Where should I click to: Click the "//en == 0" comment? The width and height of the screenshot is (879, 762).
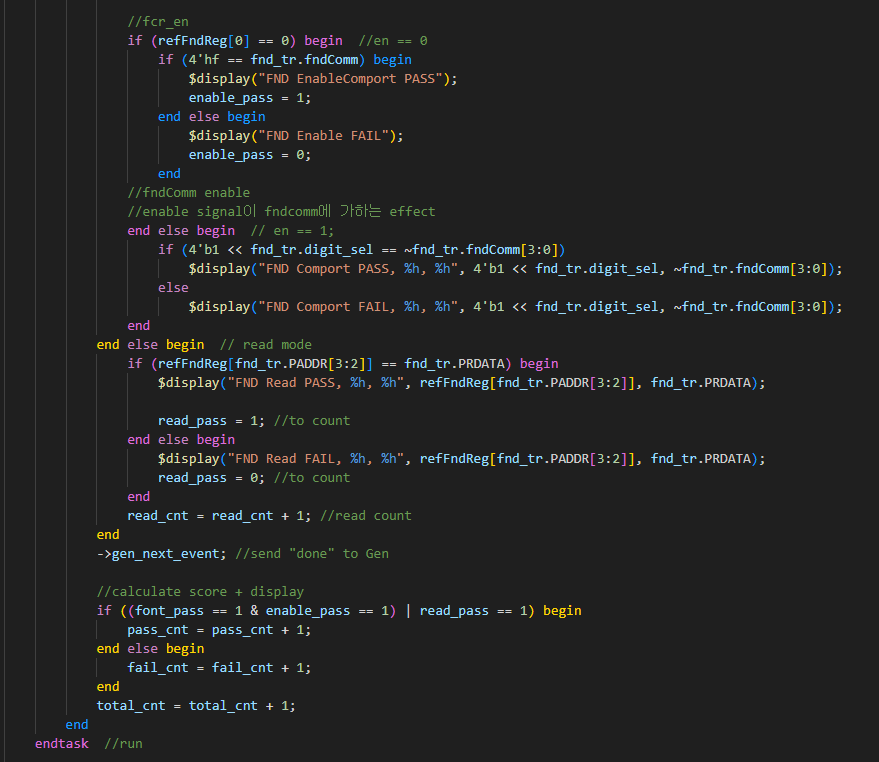coord(393,41)
